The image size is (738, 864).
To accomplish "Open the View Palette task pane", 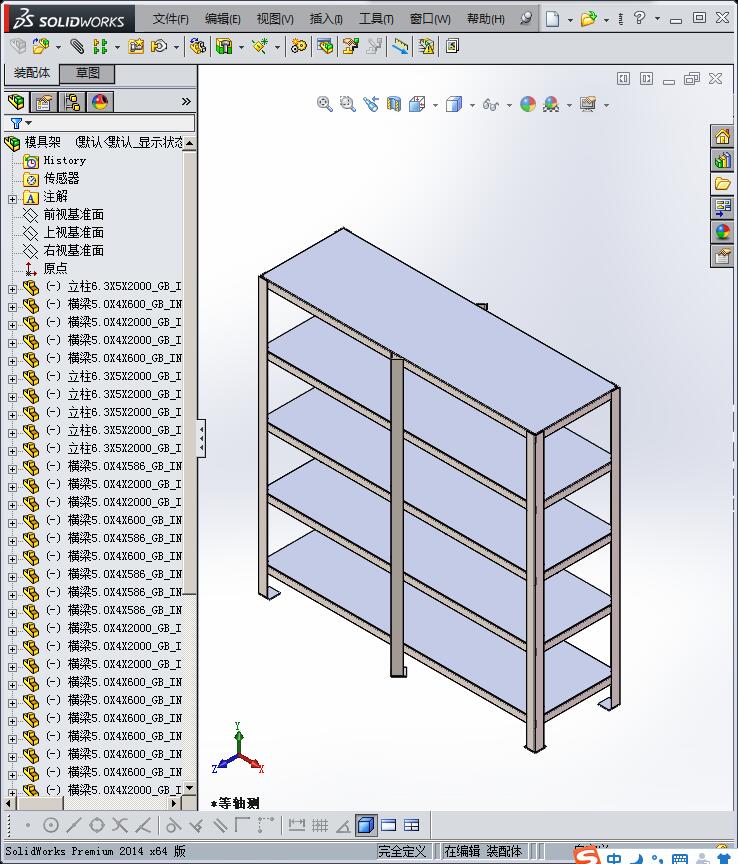I will (723, 208).
